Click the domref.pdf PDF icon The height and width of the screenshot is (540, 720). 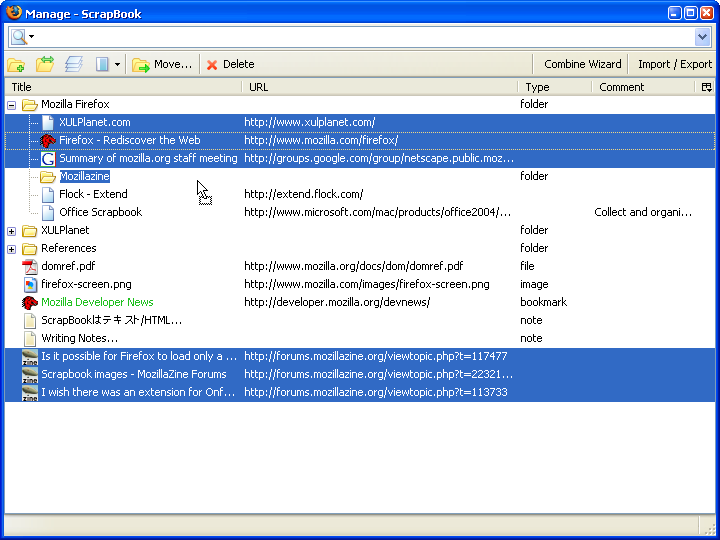30,267
